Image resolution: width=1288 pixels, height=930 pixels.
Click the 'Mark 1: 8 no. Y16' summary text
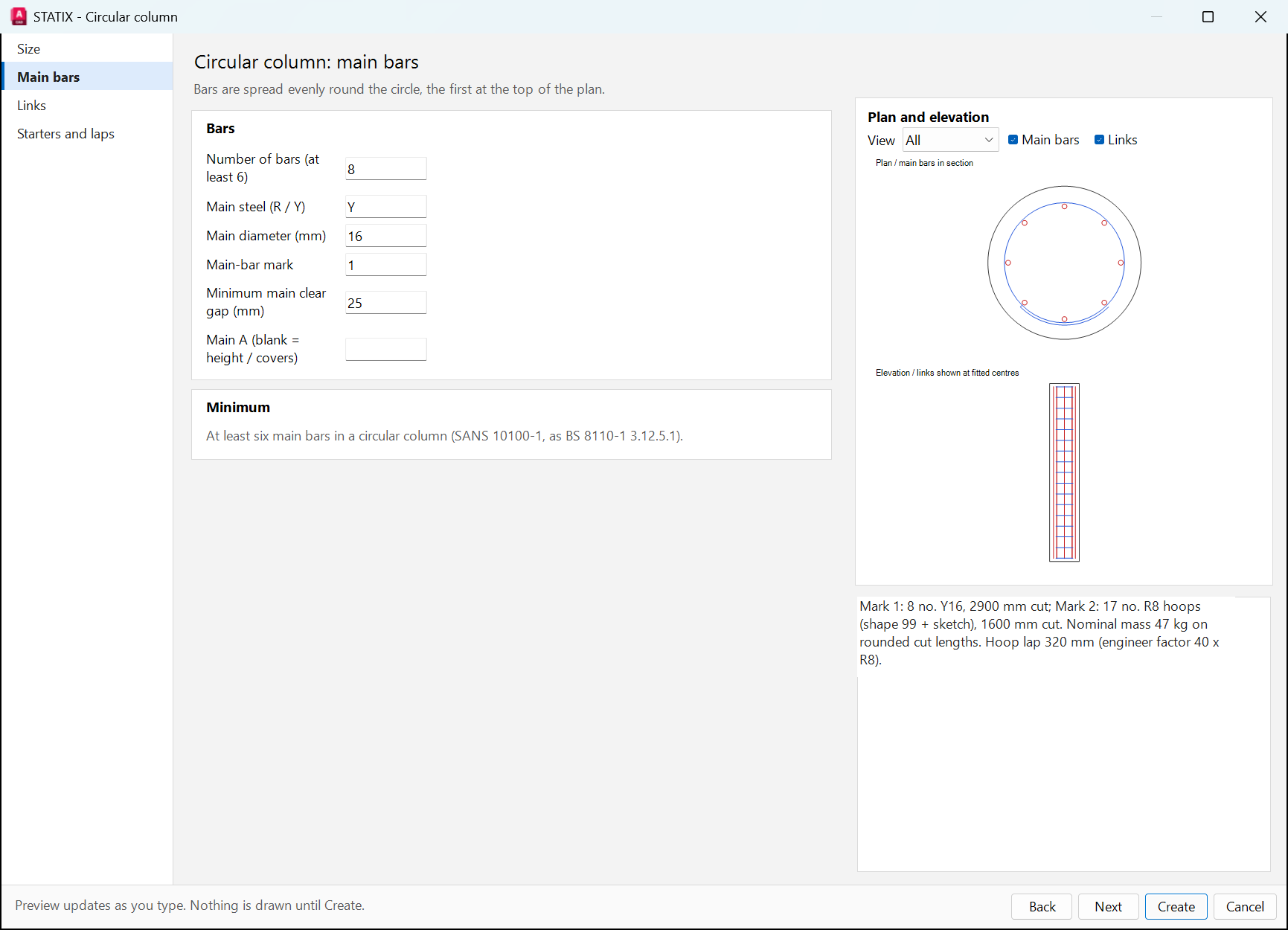1040,633
